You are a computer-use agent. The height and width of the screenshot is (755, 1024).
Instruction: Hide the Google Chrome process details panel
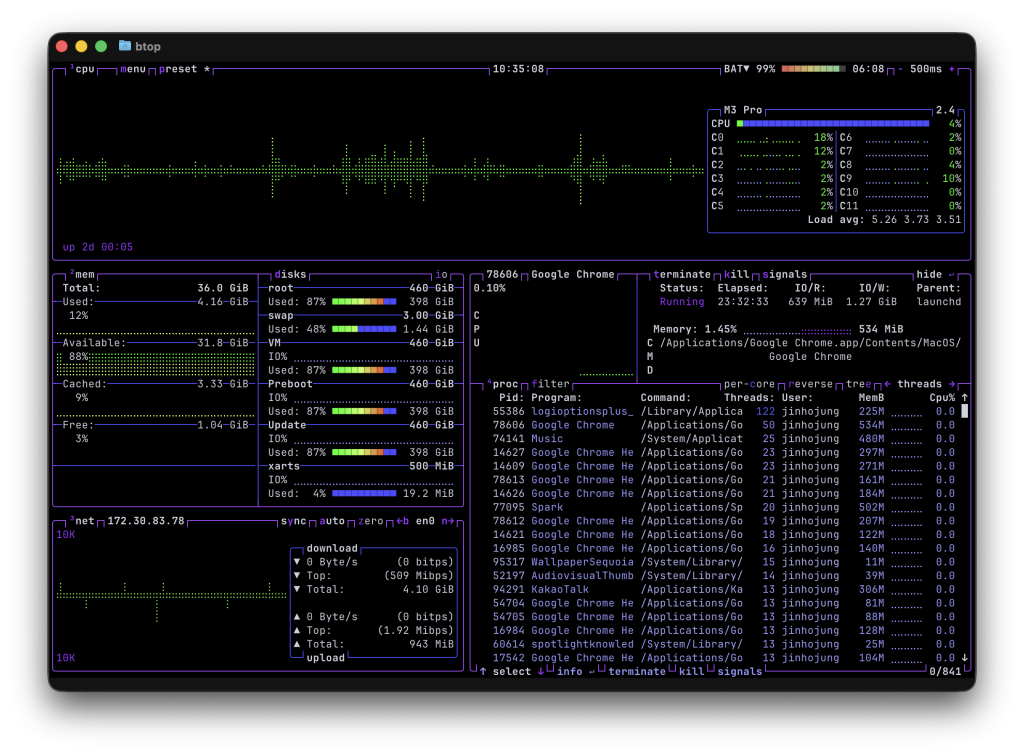929,274
